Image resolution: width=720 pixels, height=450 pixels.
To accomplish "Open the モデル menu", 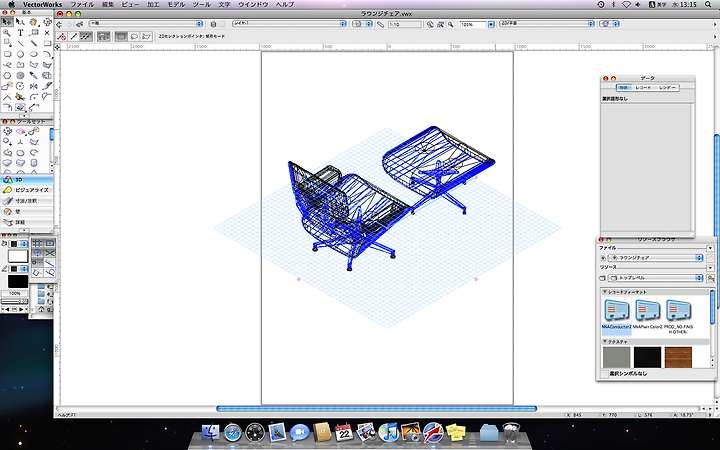I will tap(176, 4).
